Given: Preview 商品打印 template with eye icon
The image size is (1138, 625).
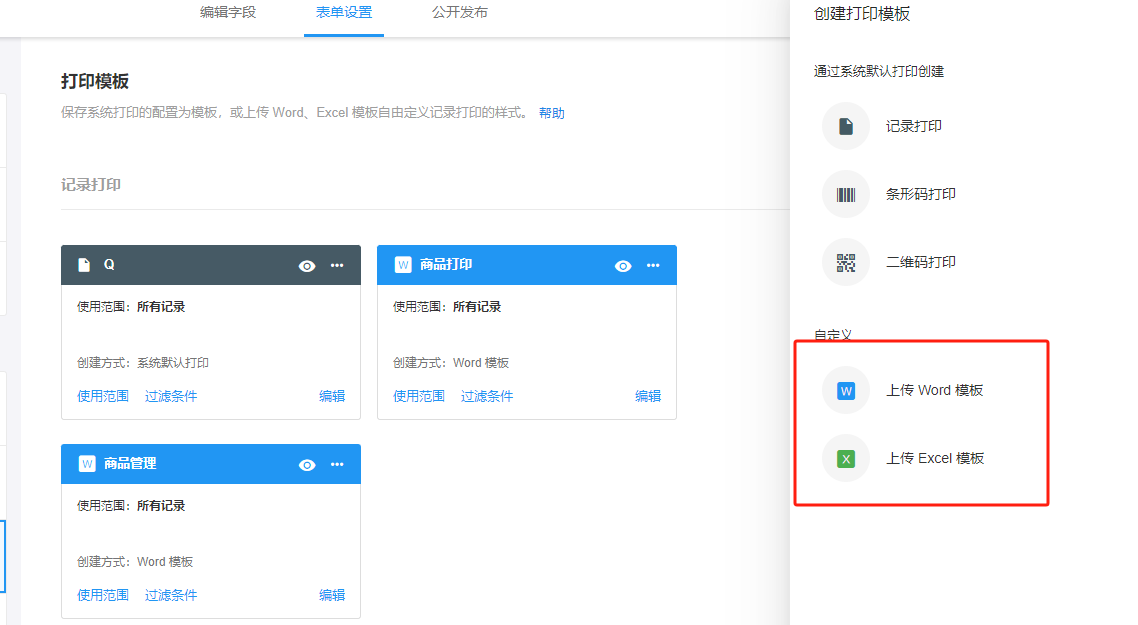Looking at the screenshot, I should click(623, 266).
